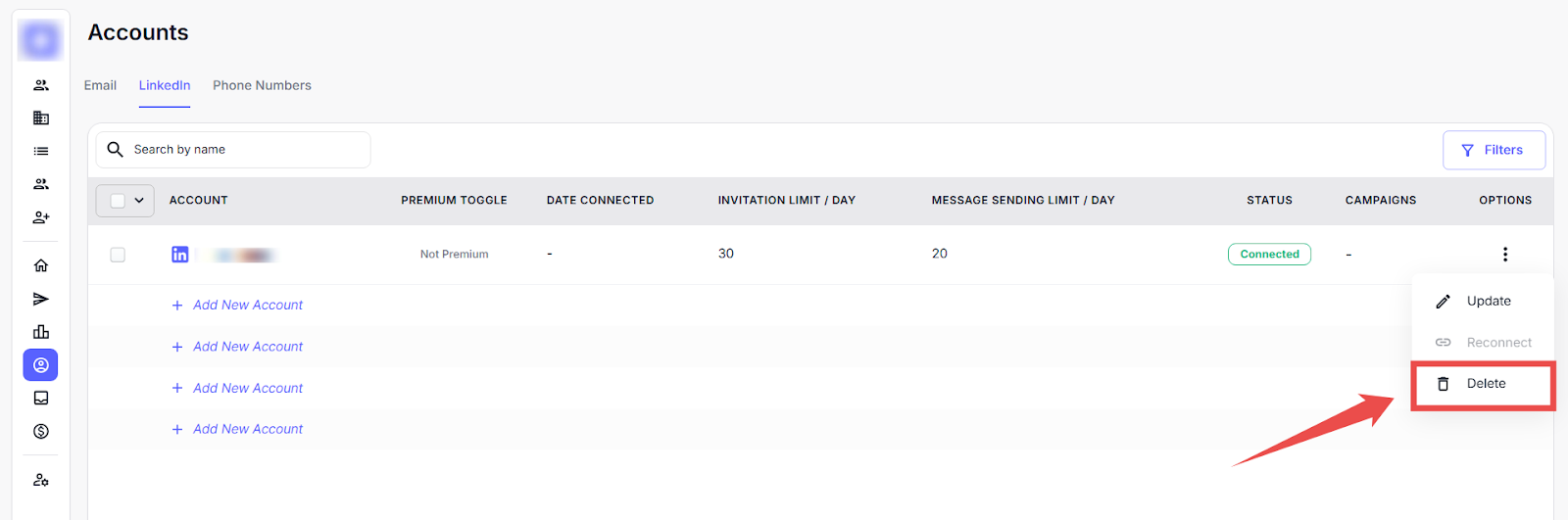This screenshot has height=520, width=1568.
Task: Click the LinkedIn logo in account row
Action: (180, 255)
